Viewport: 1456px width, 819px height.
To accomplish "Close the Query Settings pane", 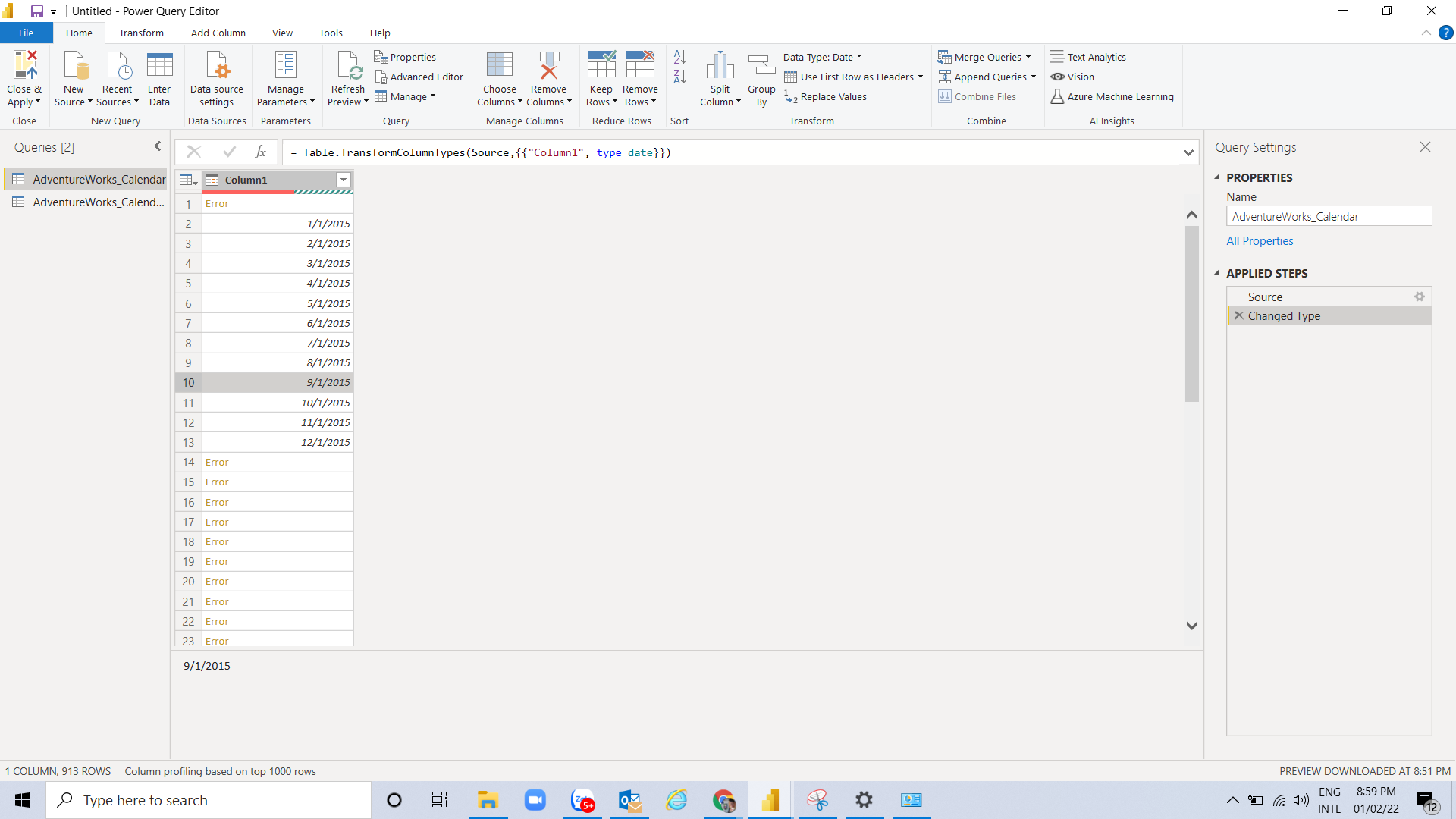I will pos(1425,147).
